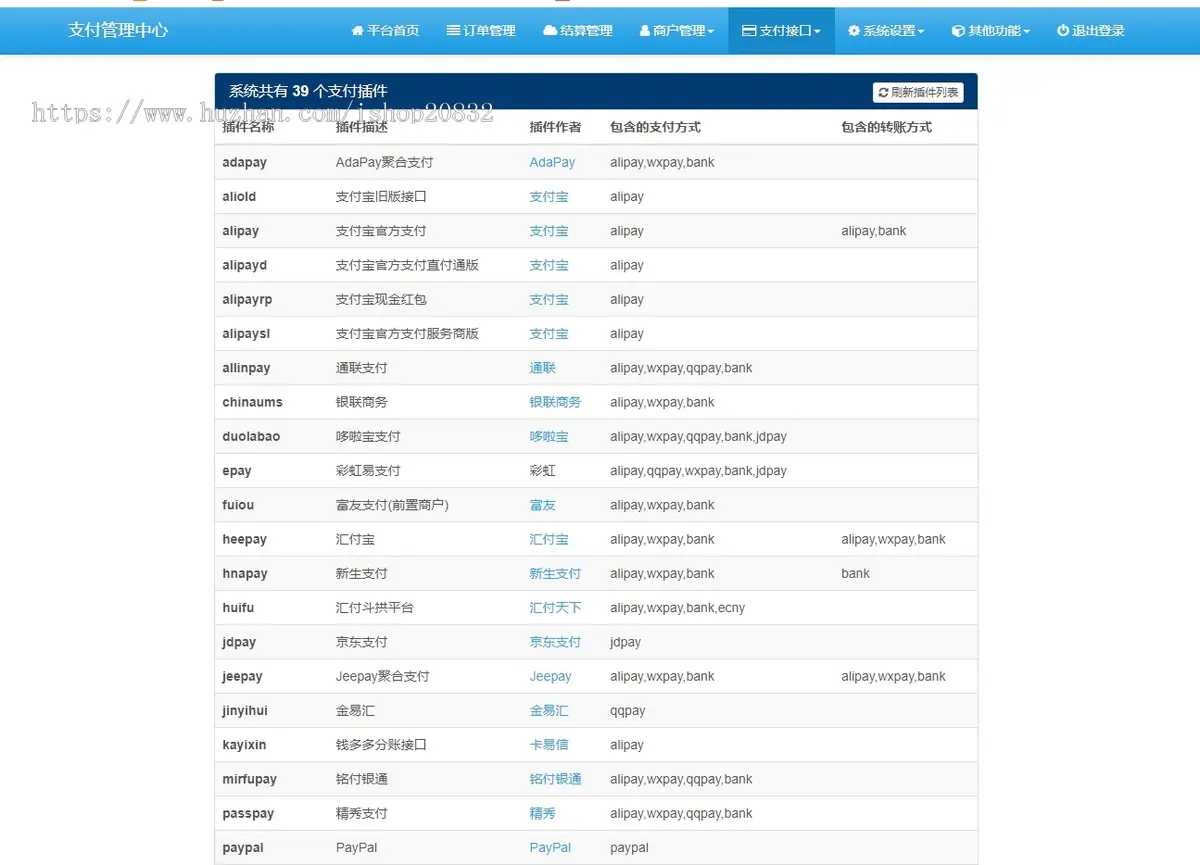Select the hnapay plugin name
The height and width of the screenshot is (865, 1200).
245,573
